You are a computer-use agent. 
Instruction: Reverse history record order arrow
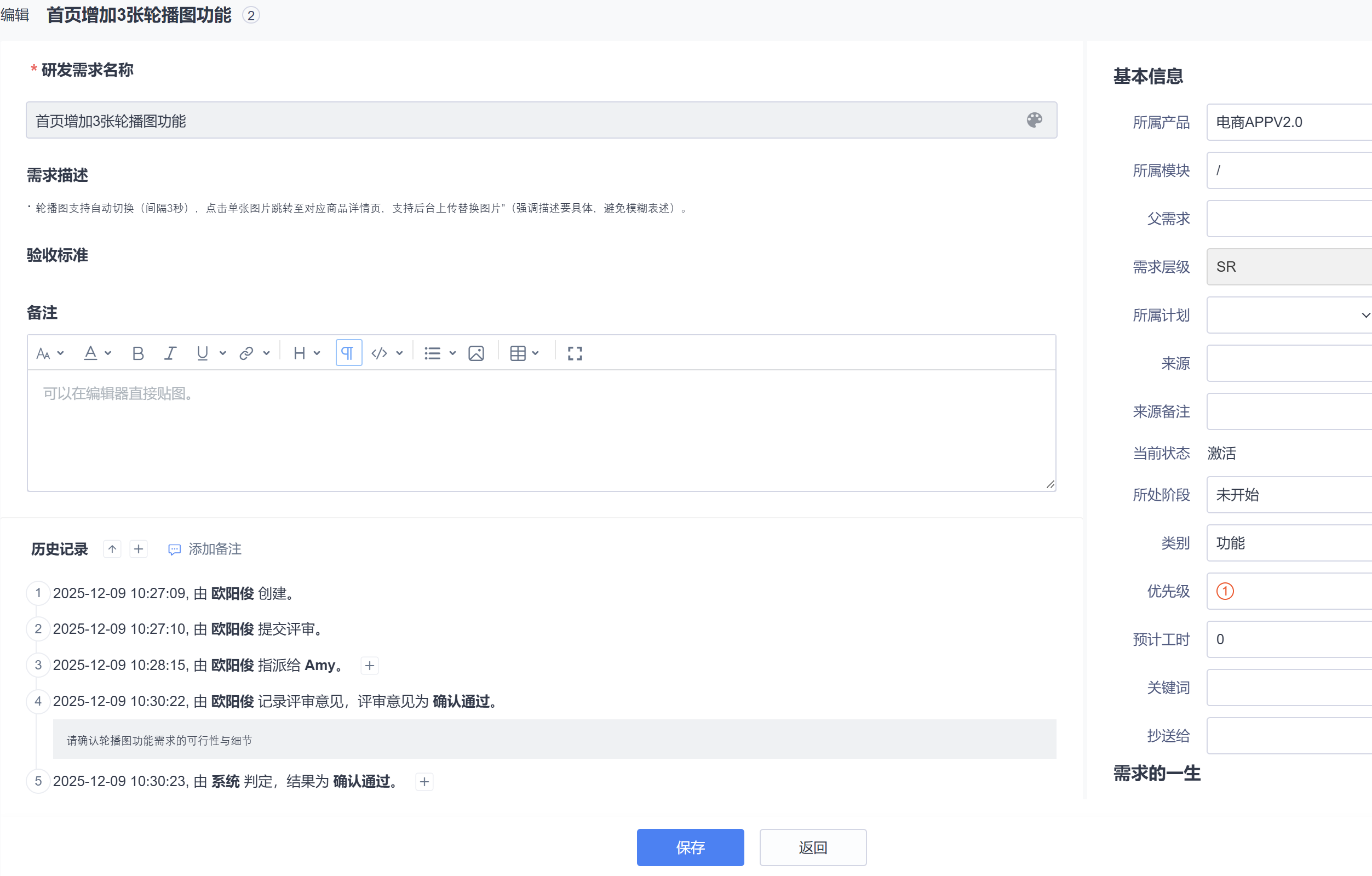click(x=112, y=549)
